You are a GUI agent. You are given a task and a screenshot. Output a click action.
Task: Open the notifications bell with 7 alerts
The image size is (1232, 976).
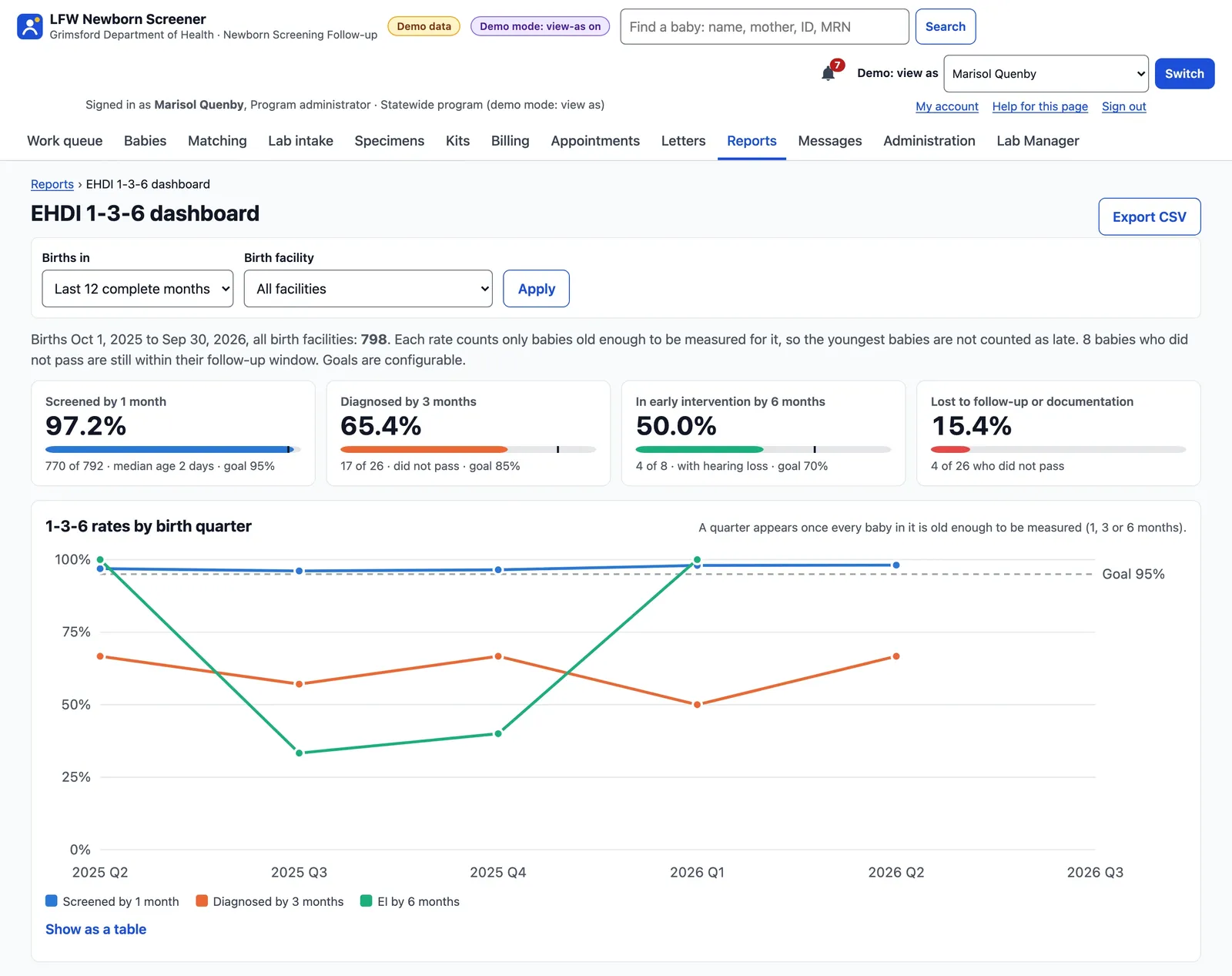pos(829,73)
